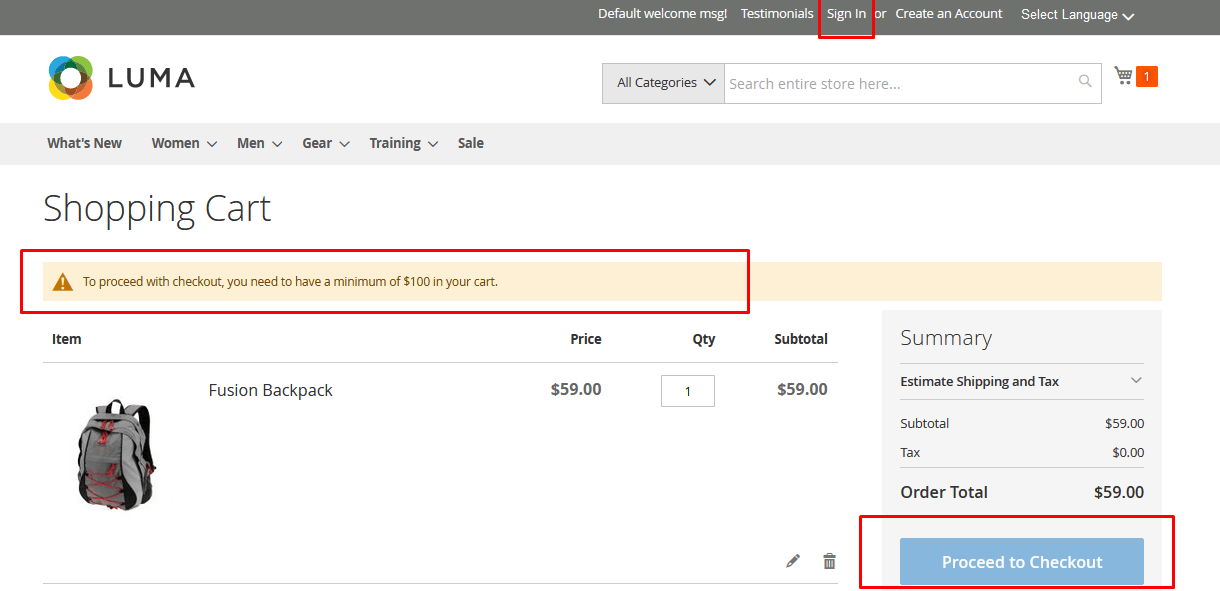Open the All Categories dropdown

click(663, 83)
